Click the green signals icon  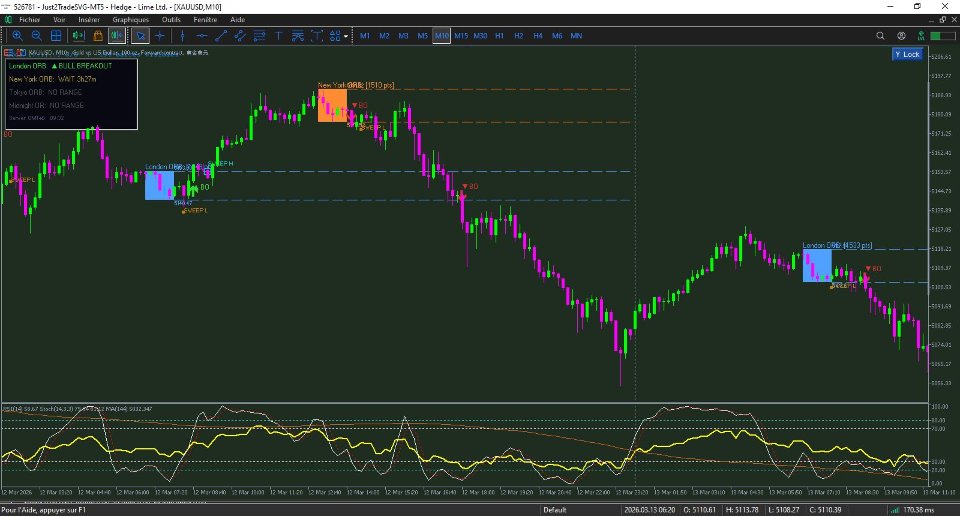coord(920,36)
